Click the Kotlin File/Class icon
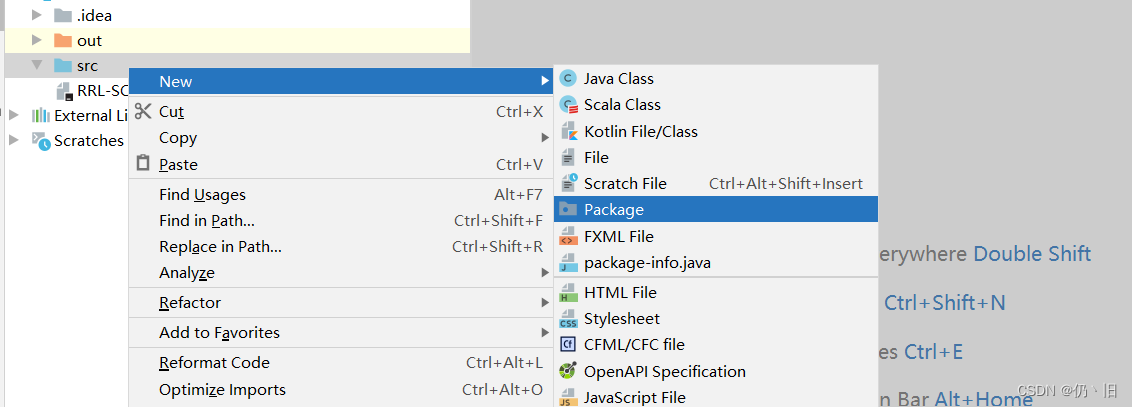Screen dimensions: 1132x407 569,131
